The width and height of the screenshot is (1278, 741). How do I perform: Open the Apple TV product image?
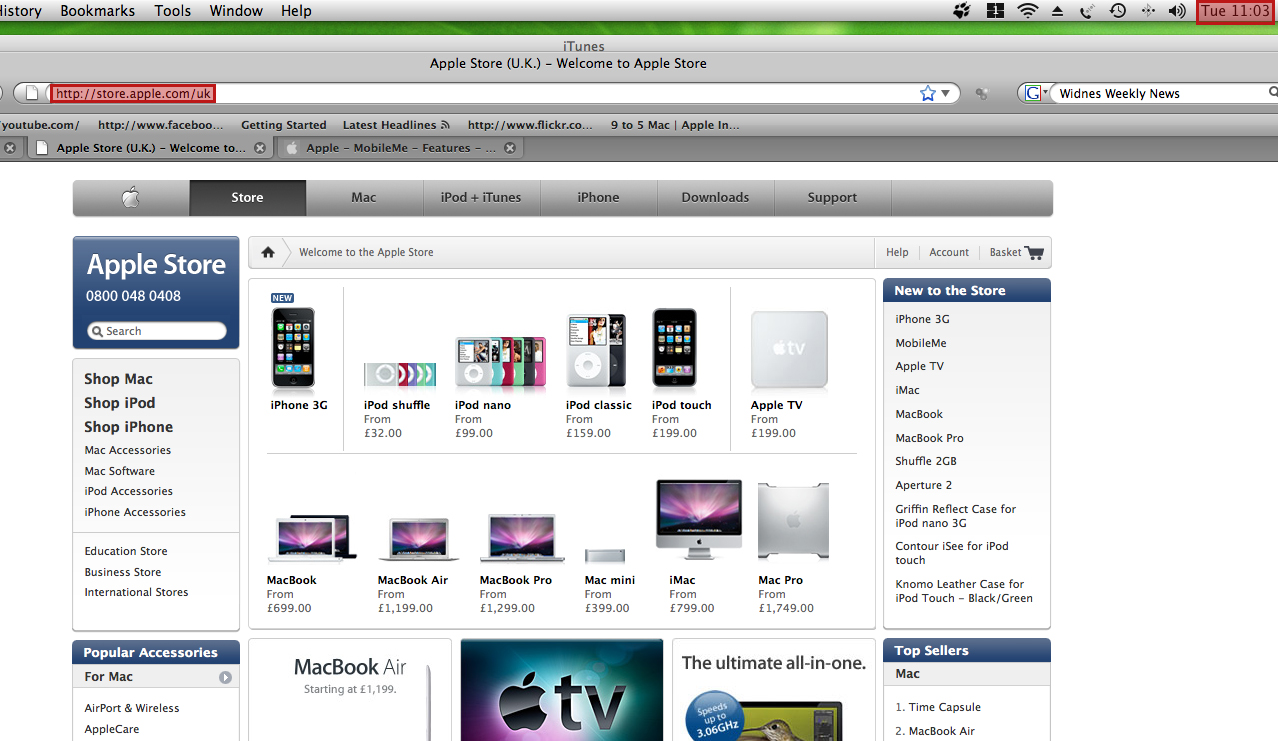coord(790,349)
